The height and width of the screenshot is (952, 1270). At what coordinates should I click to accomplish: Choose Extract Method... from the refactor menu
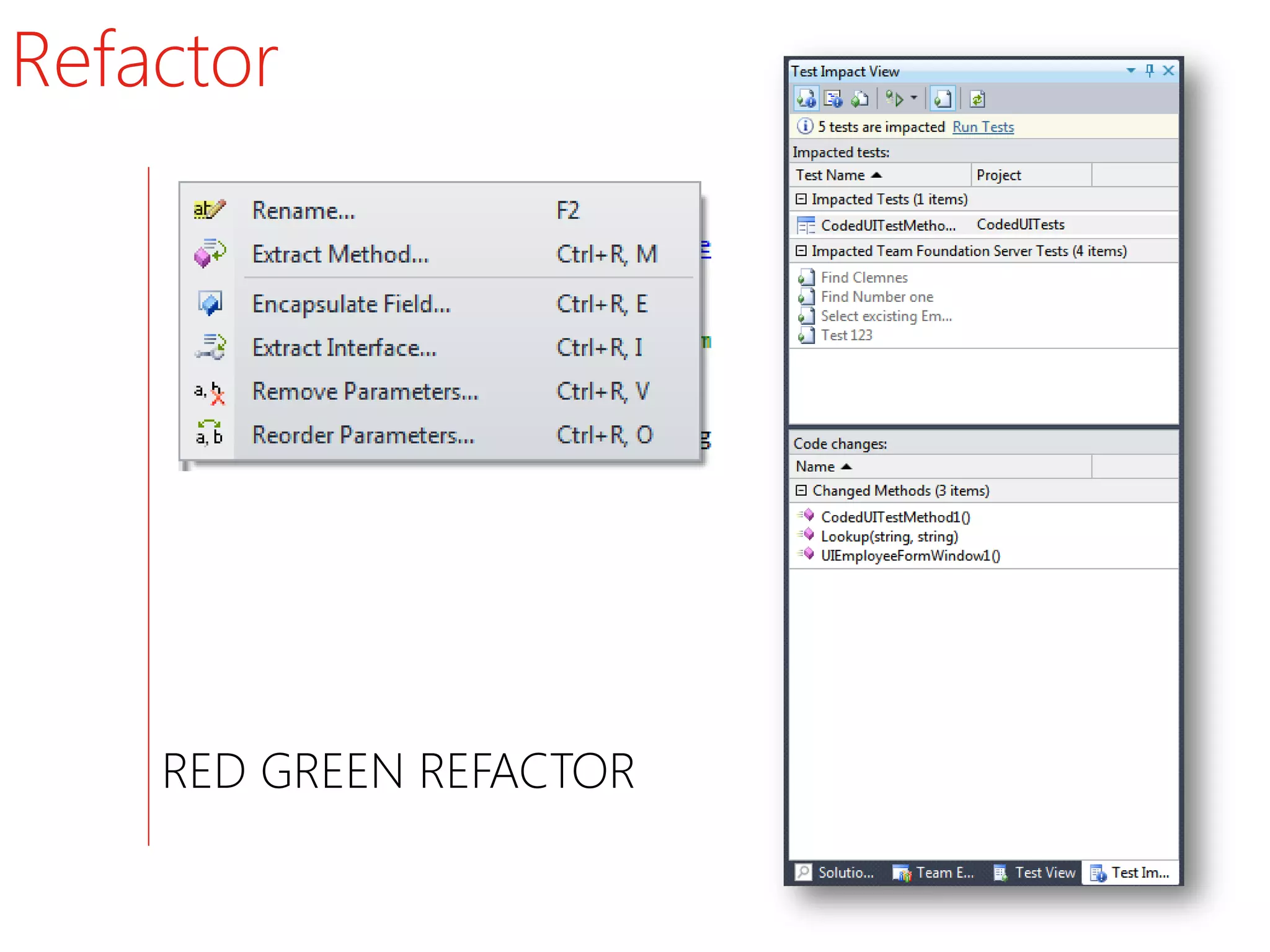(x=440, y=254)
